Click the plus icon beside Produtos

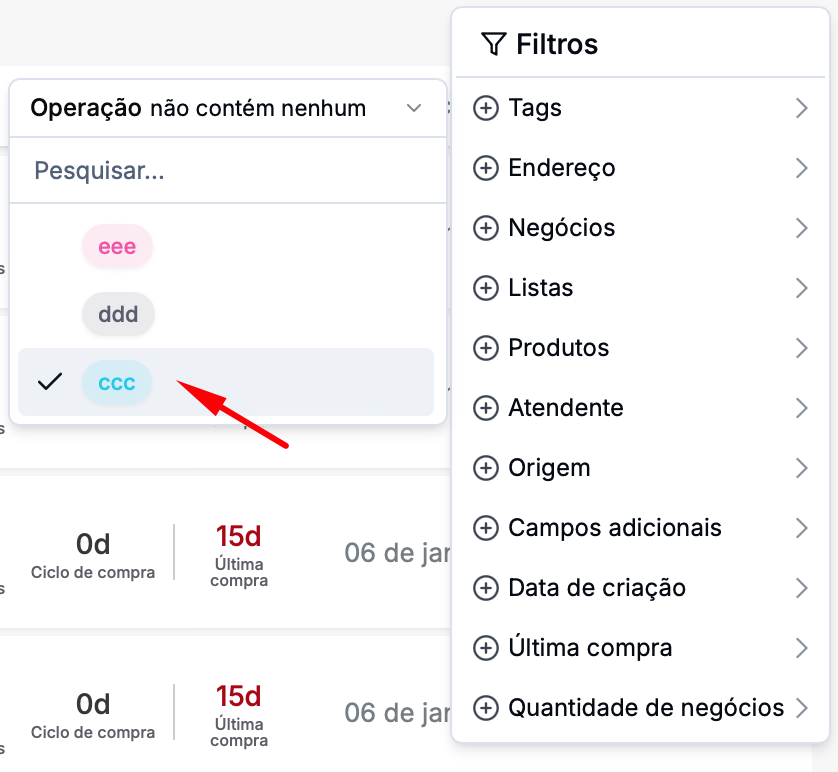tap(485, 348)
